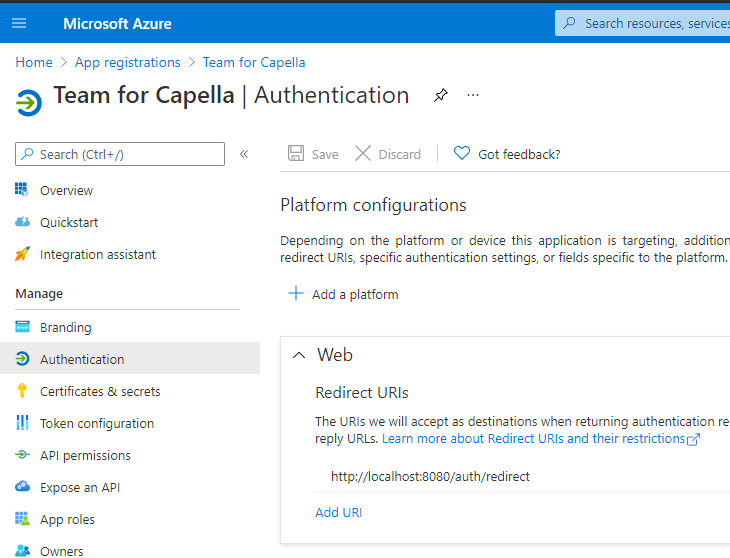
Task: Collapse the Web platform section
Action: point(298,355)
